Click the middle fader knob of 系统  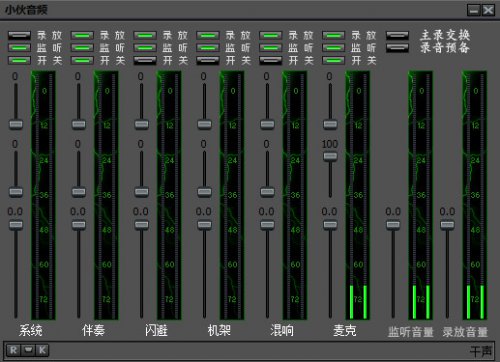click(16, 192)
